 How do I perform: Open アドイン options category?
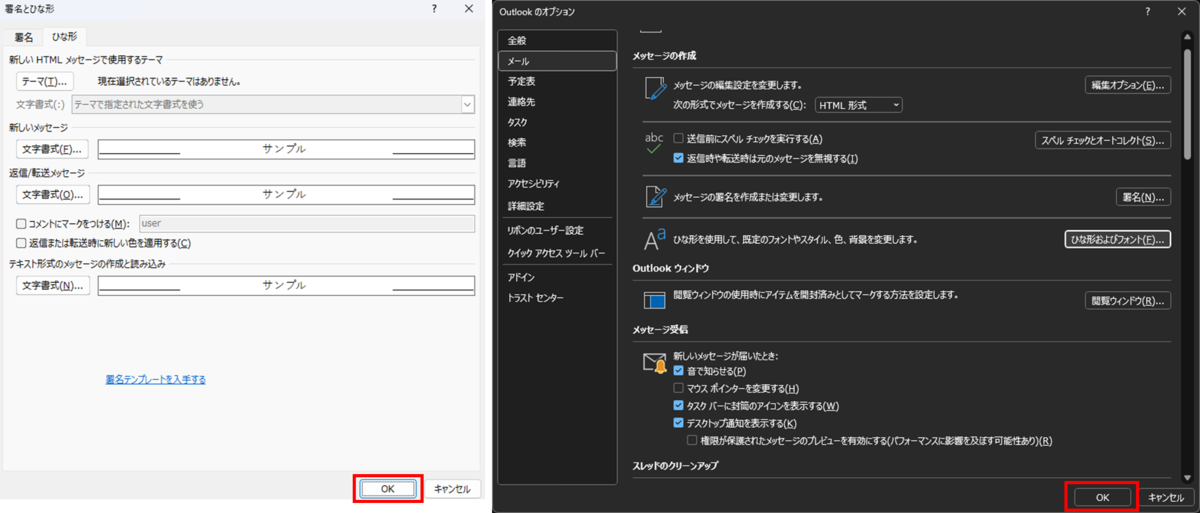[557, 277]
